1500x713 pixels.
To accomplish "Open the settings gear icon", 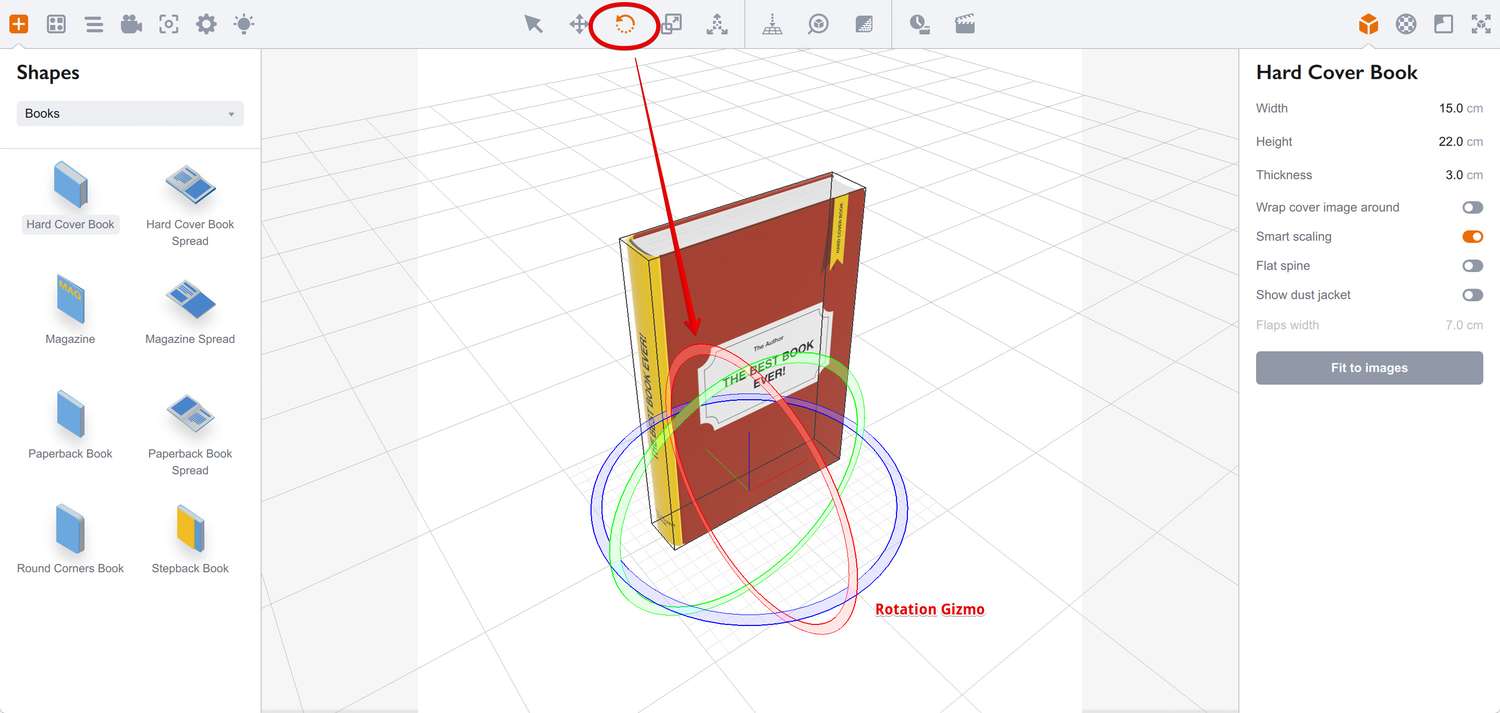I will pos(206,24).
